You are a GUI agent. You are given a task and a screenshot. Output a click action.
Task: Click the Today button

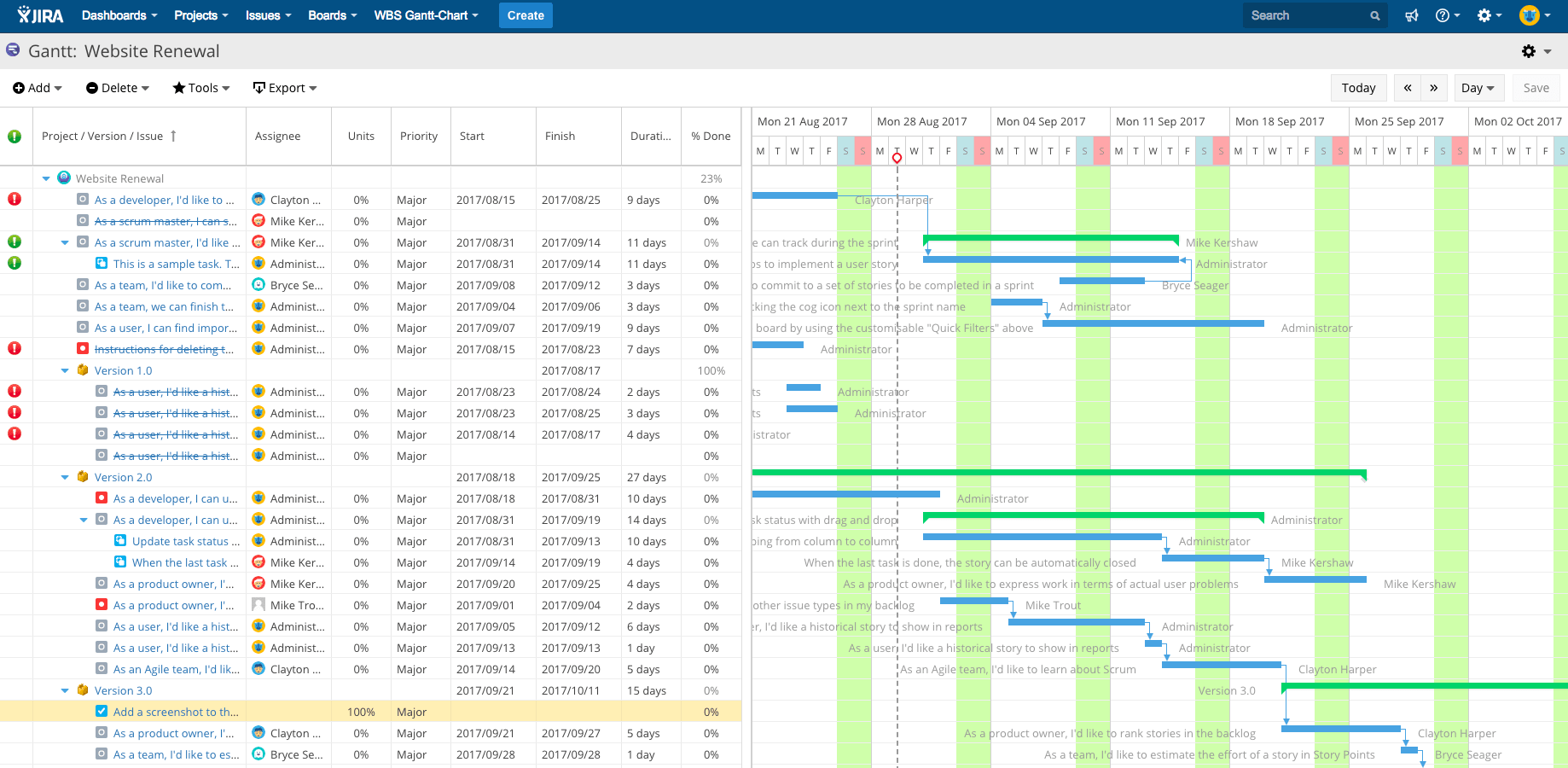pyautogui.click(x=1358, y=87)
